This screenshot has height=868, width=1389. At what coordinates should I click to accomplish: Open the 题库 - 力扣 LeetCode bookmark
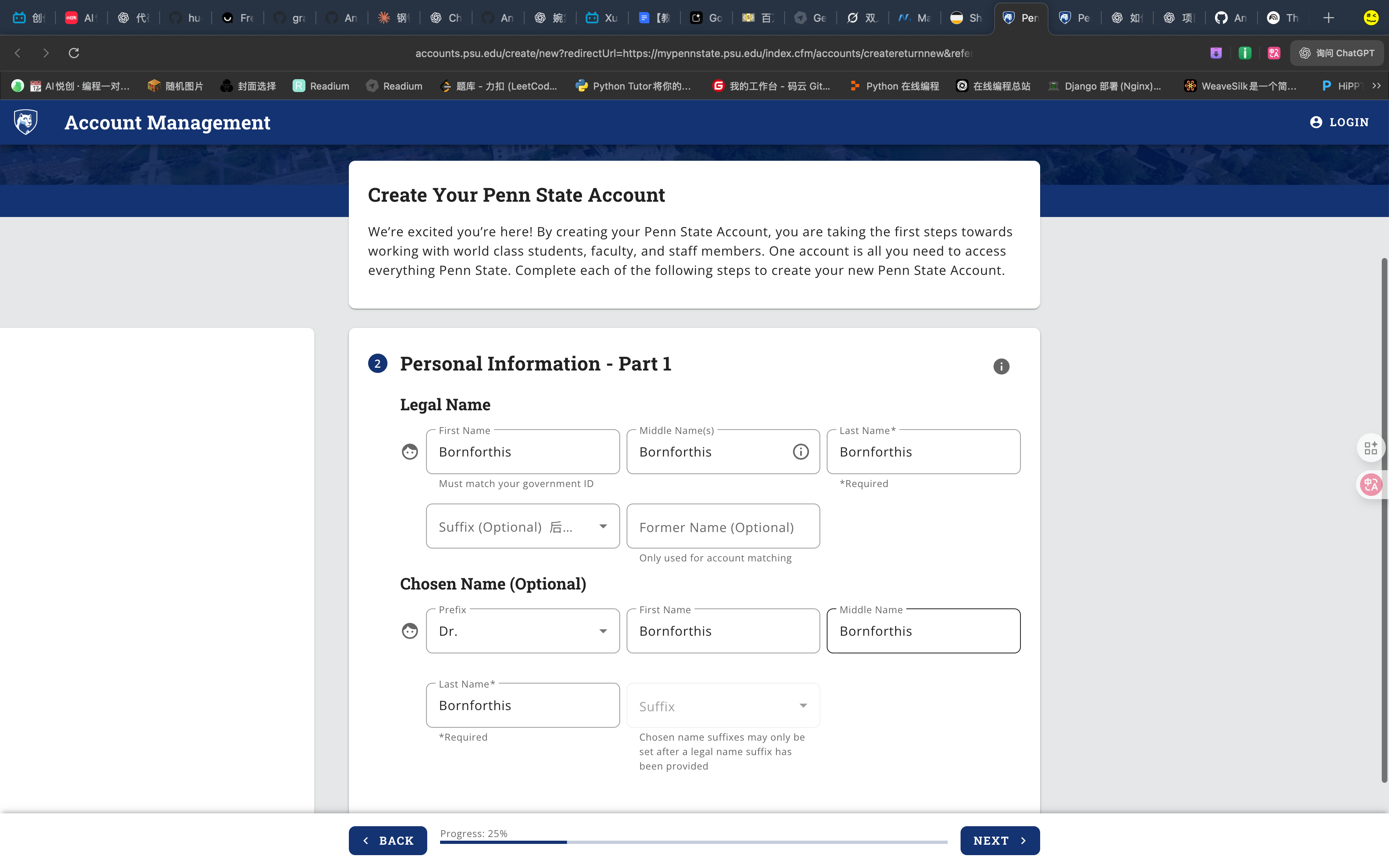coord(498,86)
